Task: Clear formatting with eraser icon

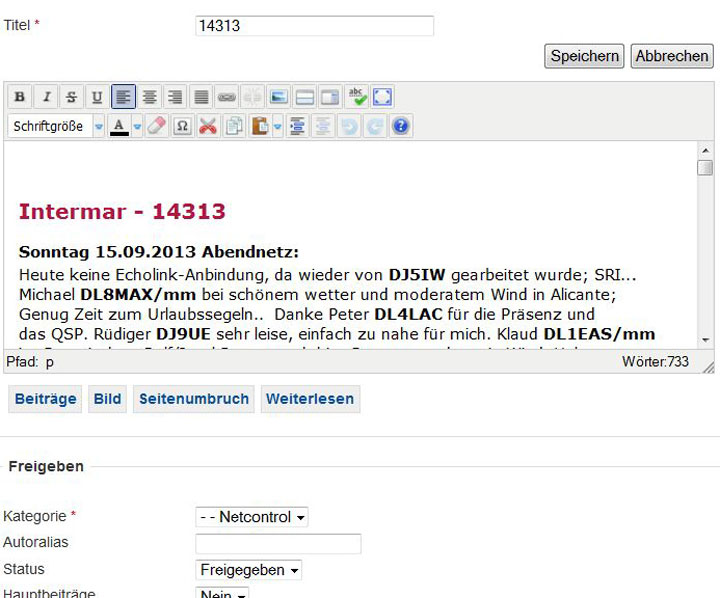Action: click(157, 126)
